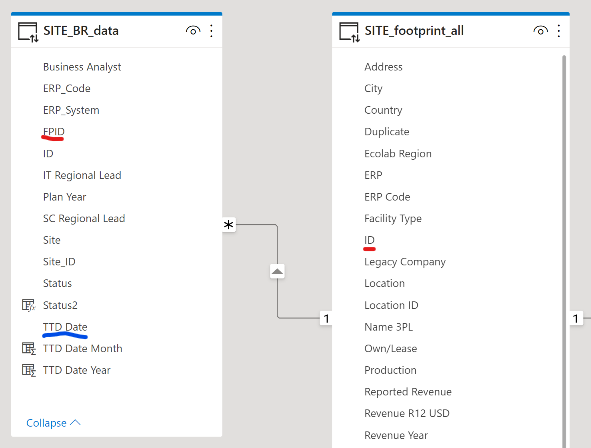Click the sigma icon beside TTD Date Month
The height and width of the screenshot is (448, 591).
[x=29, y=349]
